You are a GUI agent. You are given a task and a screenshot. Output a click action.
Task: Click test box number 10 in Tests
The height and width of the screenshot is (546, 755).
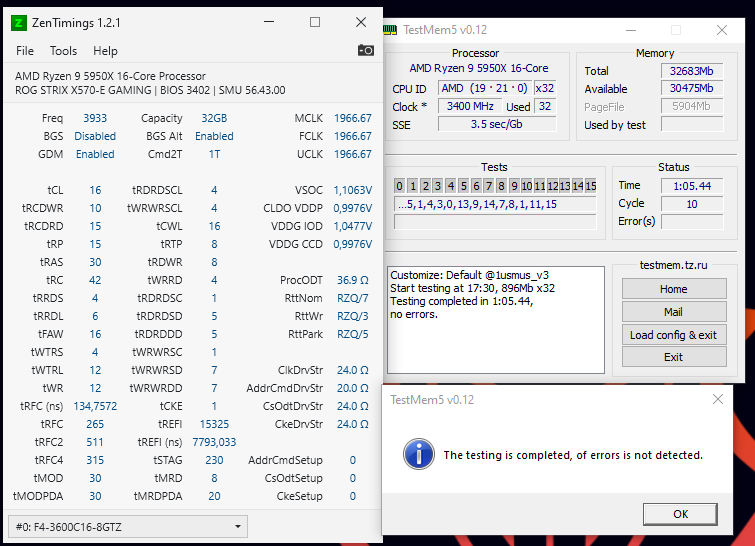[x=527, y=186]
